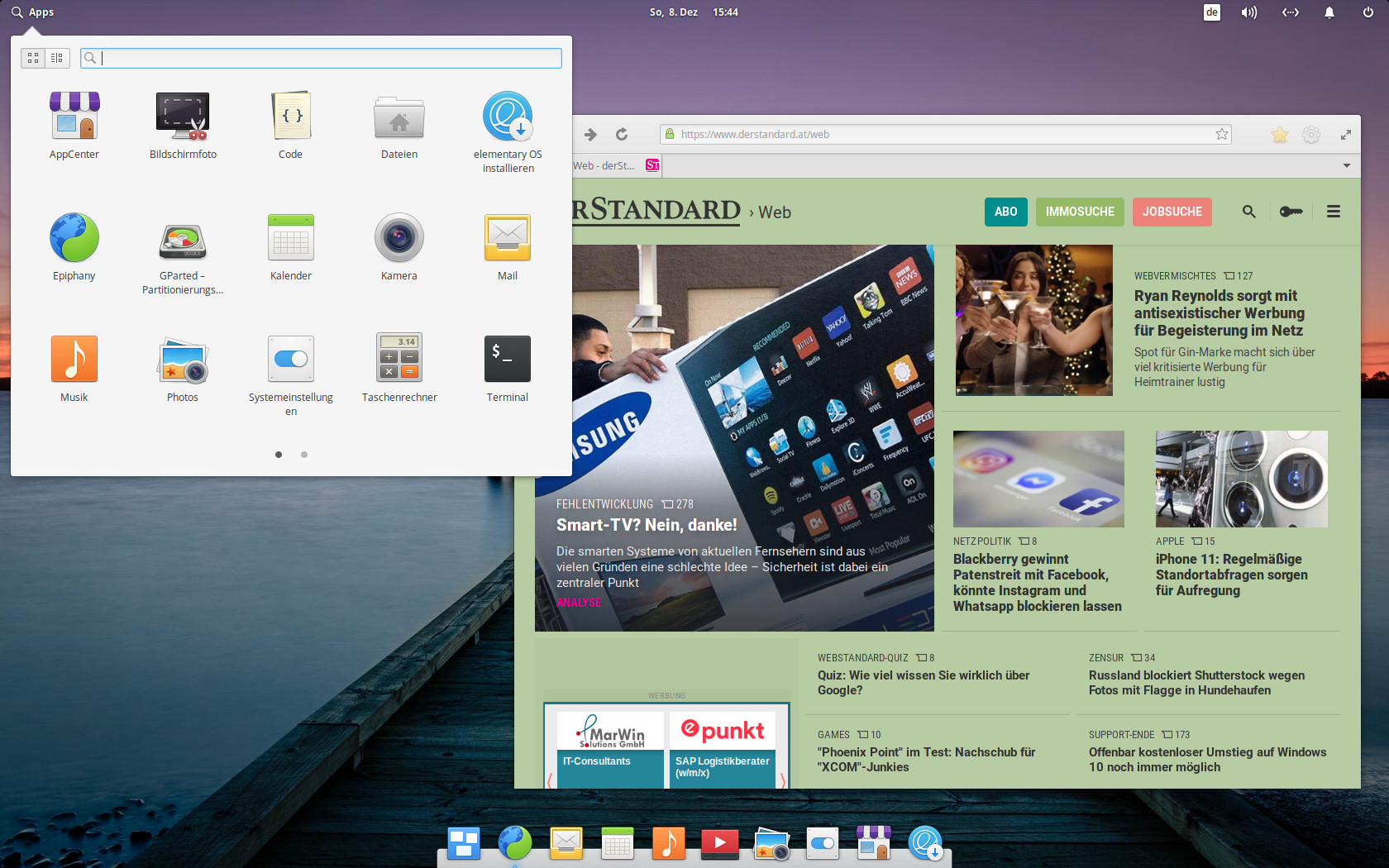Click inside the app search field
This screenshot has height=868, width=1389.
(321, 58)
